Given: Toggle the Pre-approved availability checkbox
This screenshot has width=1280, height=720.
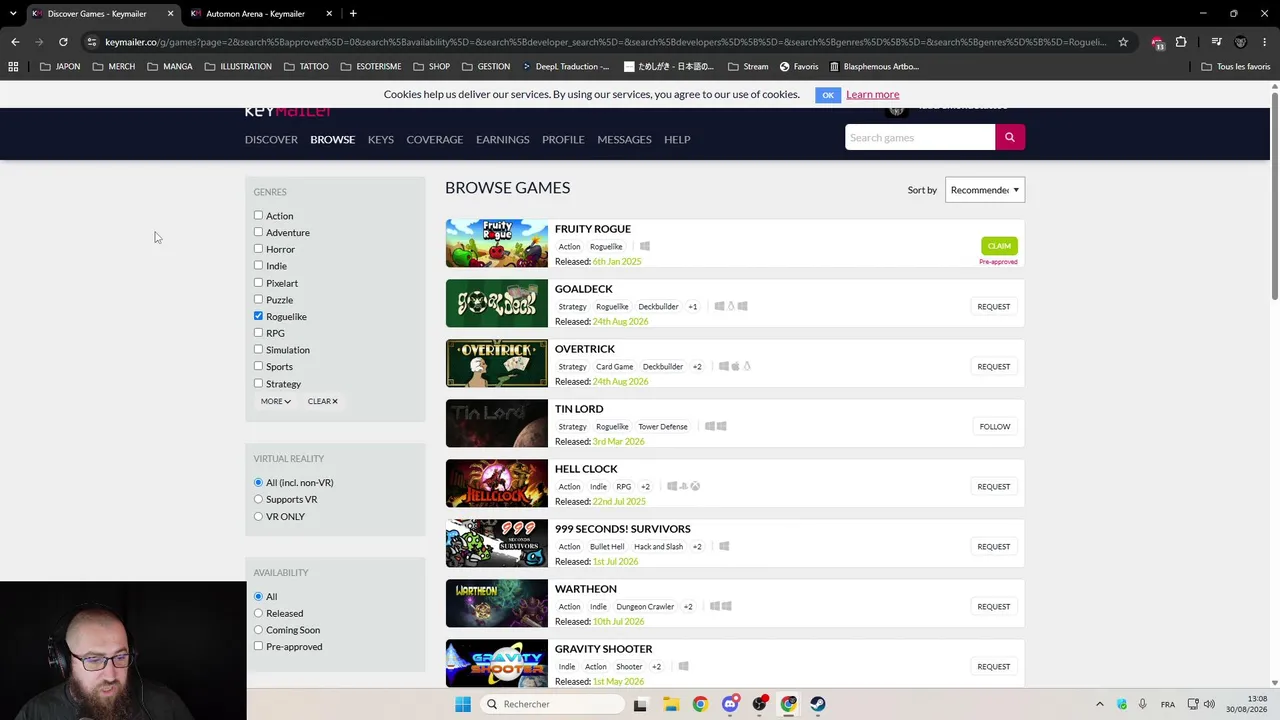Looking at the screenshot, I should [x=258, y=646].
